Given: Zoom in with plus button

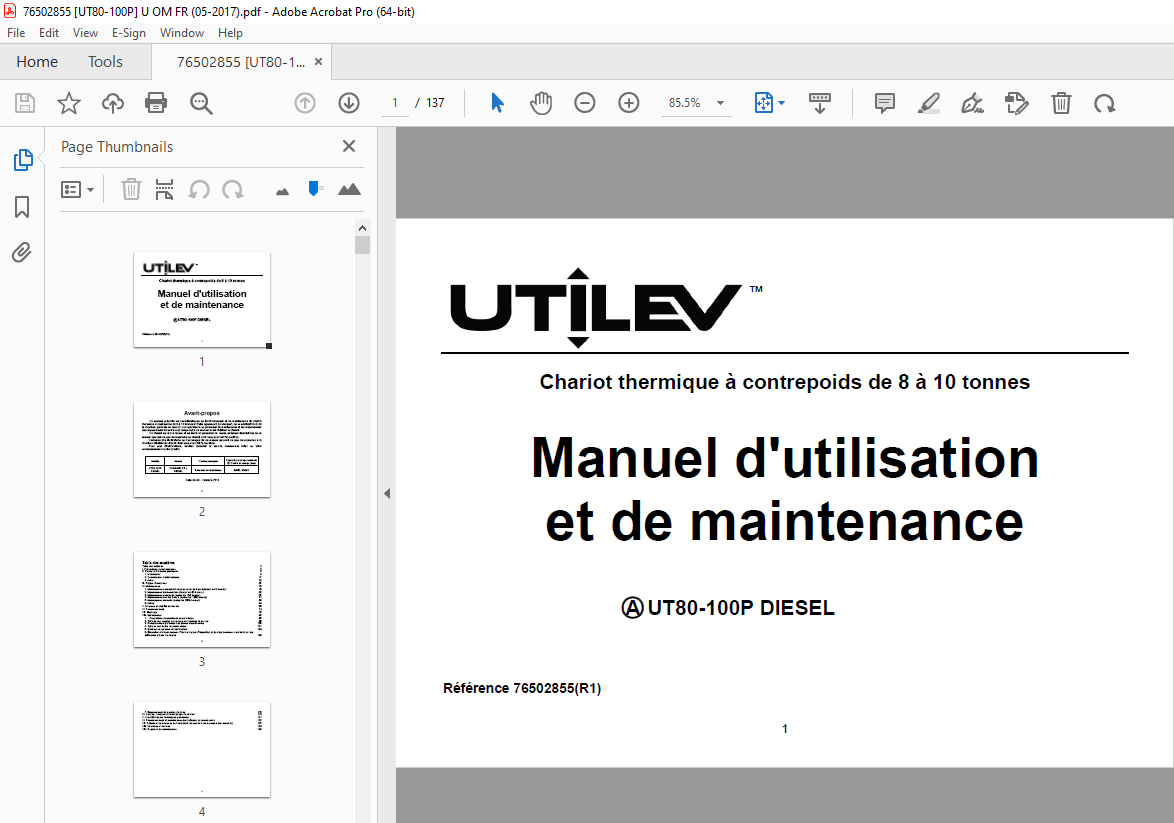Looking at the screenshot, I should (629, 103).
